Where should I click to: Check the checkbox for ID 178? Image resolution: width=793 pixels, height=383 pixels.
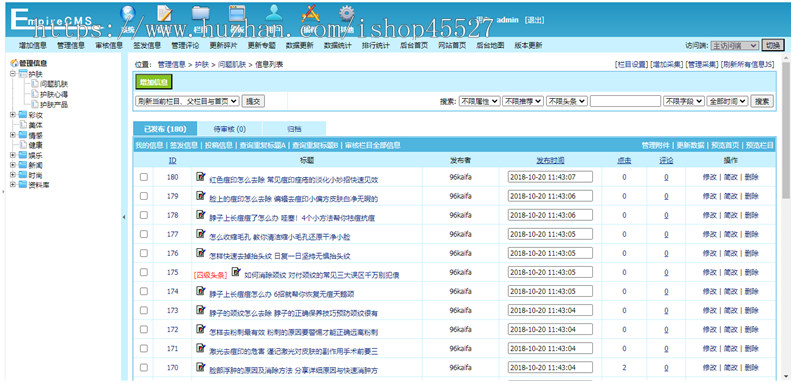[x=144, y=215]
